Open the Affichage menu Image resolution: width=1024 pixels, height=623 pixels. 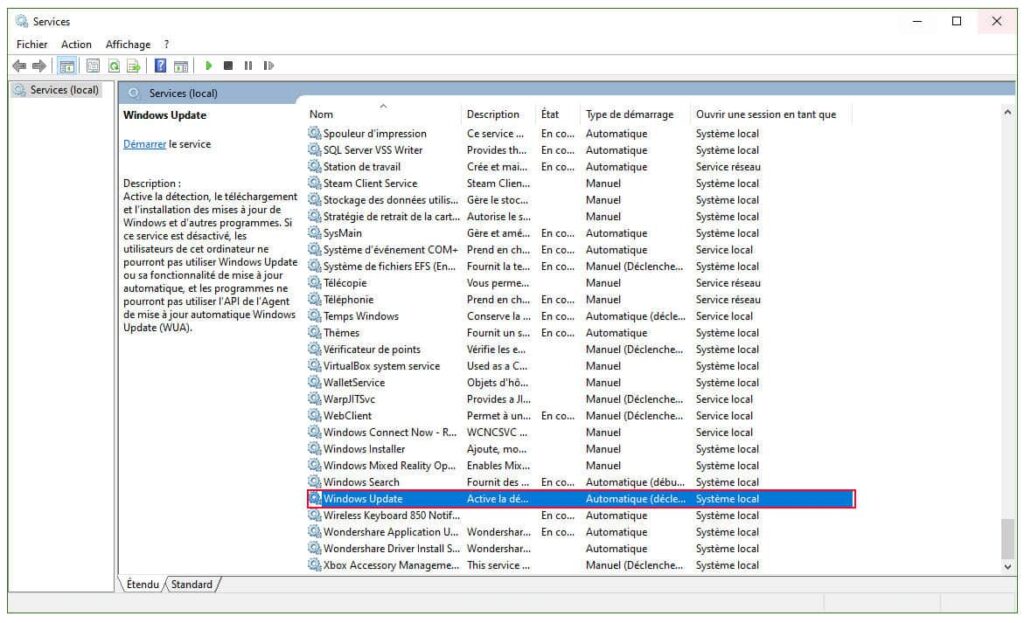point(128,44)
